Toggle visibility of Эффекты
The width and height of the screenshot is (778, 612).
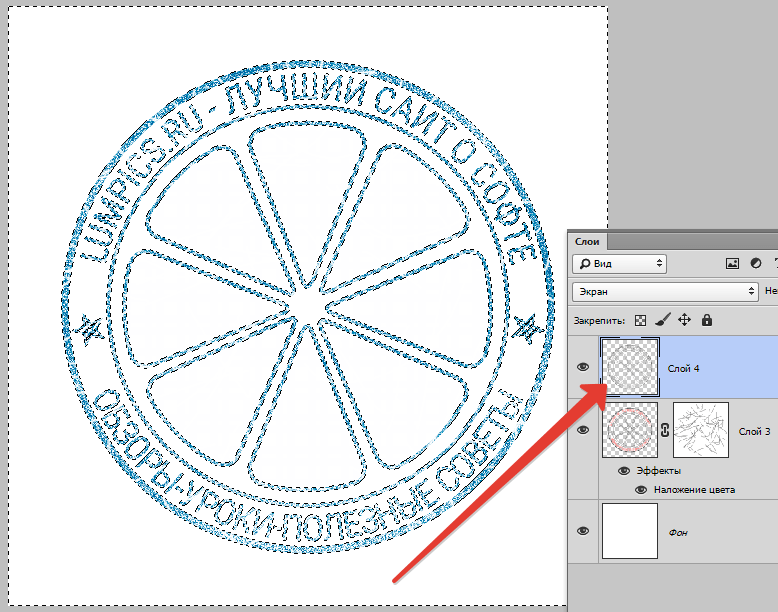click(624, 471)
